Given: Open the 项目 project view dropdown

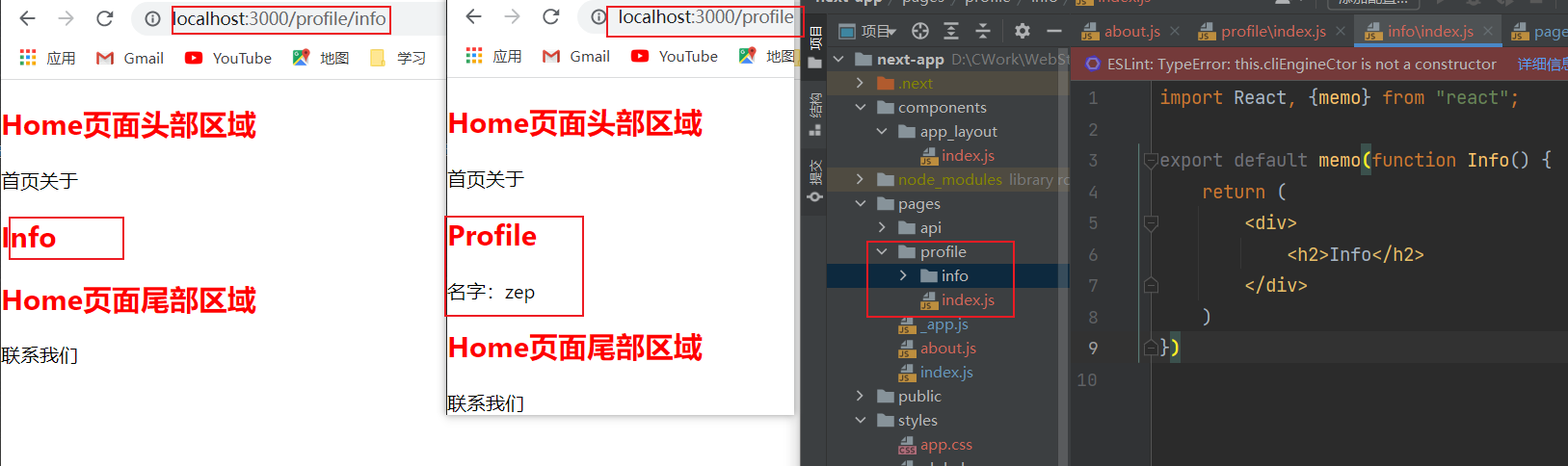Looking at the screenshot, I should pos(867,31).
